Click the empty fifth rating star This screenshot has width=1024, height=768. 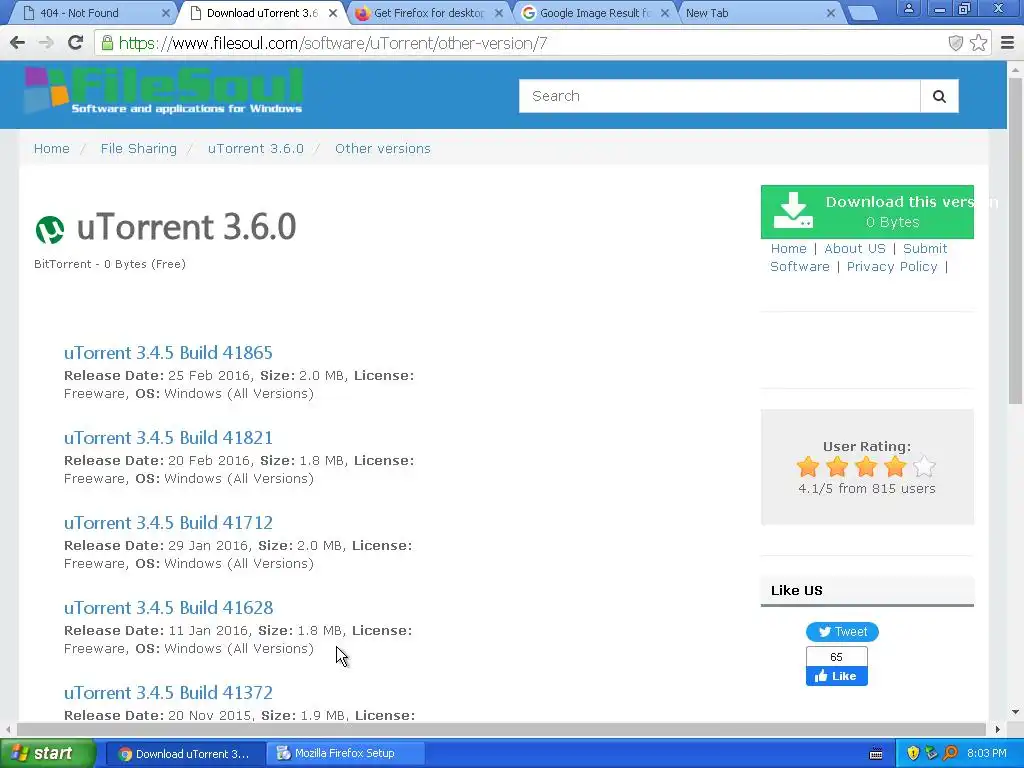click(x=924, y=467)
